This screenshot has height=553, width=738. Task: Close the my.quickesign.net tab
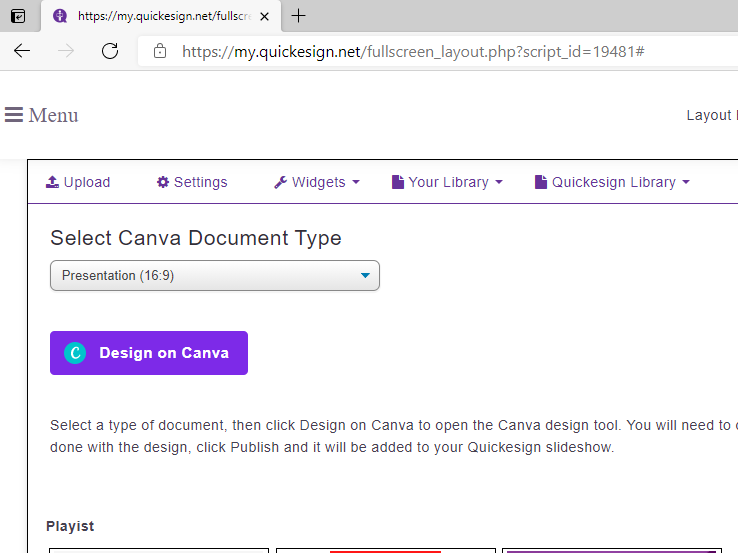coord(265,16)
